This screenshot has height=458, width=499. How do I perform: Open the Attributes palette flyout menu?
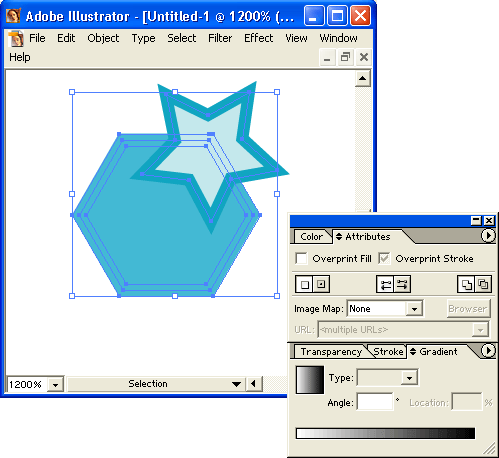[488, 236]
